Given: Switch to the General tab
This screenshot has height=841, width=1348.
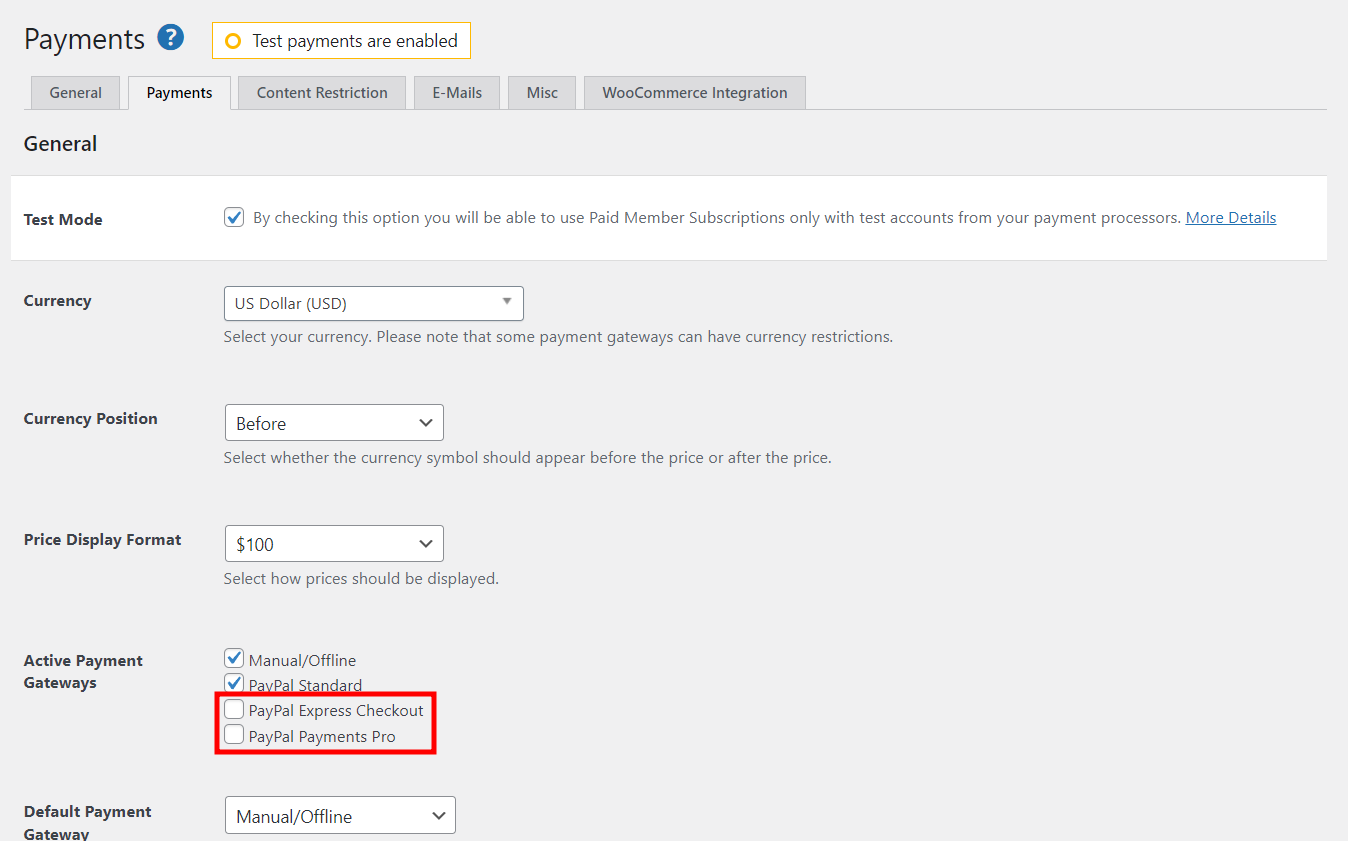Looking at the screenshot, I should point(75,93).
